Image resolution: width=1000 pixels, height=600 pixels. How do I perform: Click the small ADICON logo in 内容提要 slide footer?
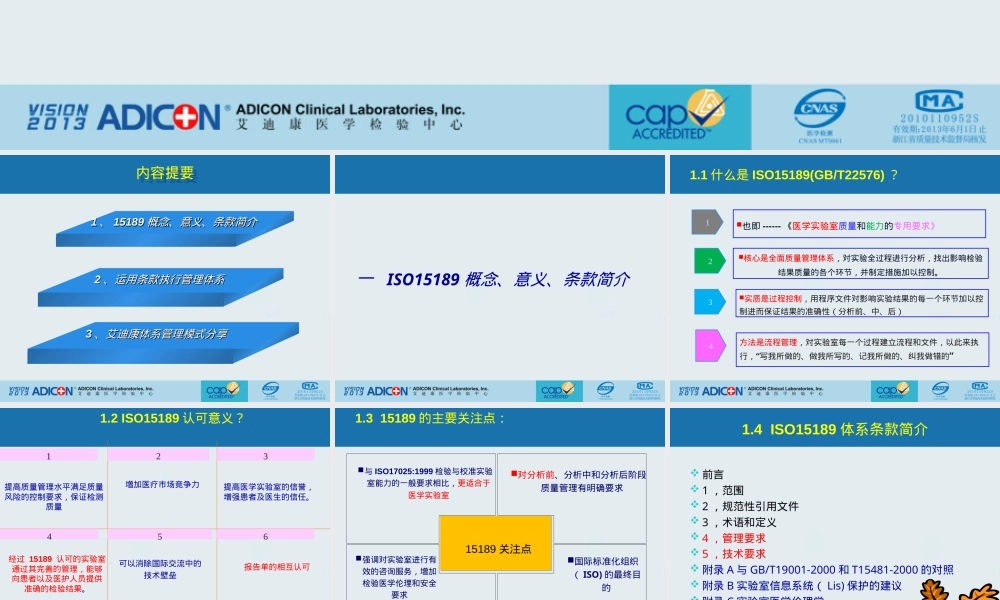[52, 391]
